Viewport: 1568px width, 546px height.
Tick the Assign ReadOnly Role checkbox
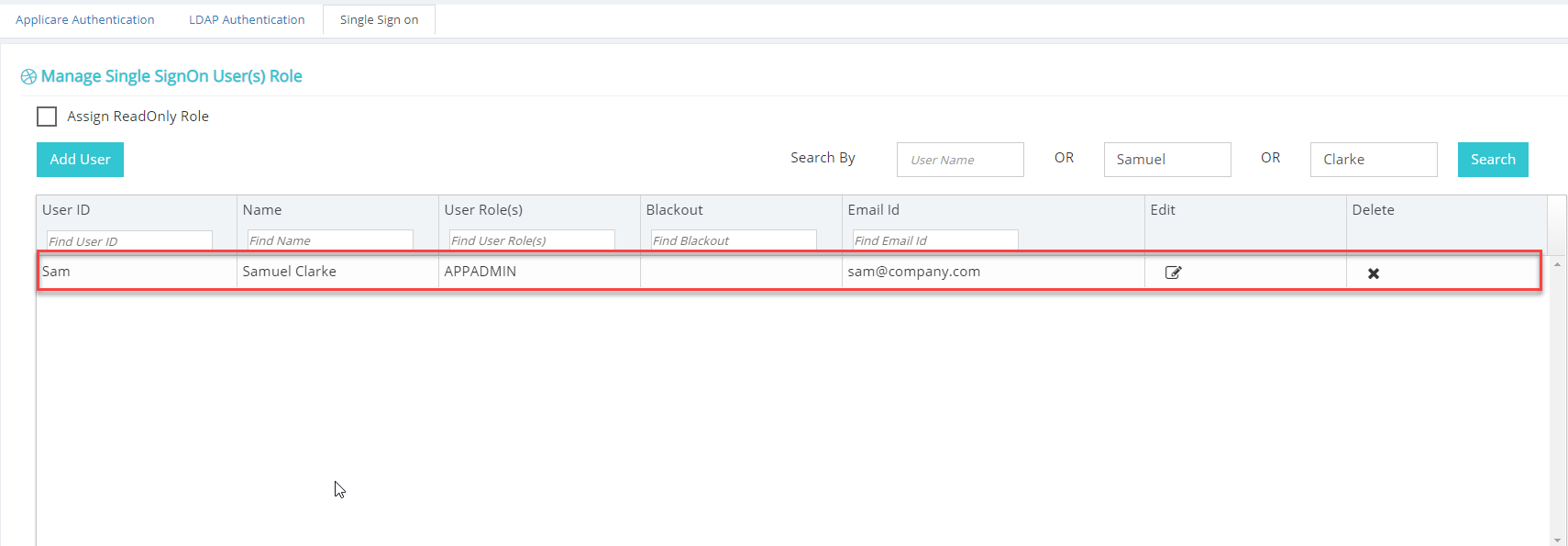pos(47,117)
